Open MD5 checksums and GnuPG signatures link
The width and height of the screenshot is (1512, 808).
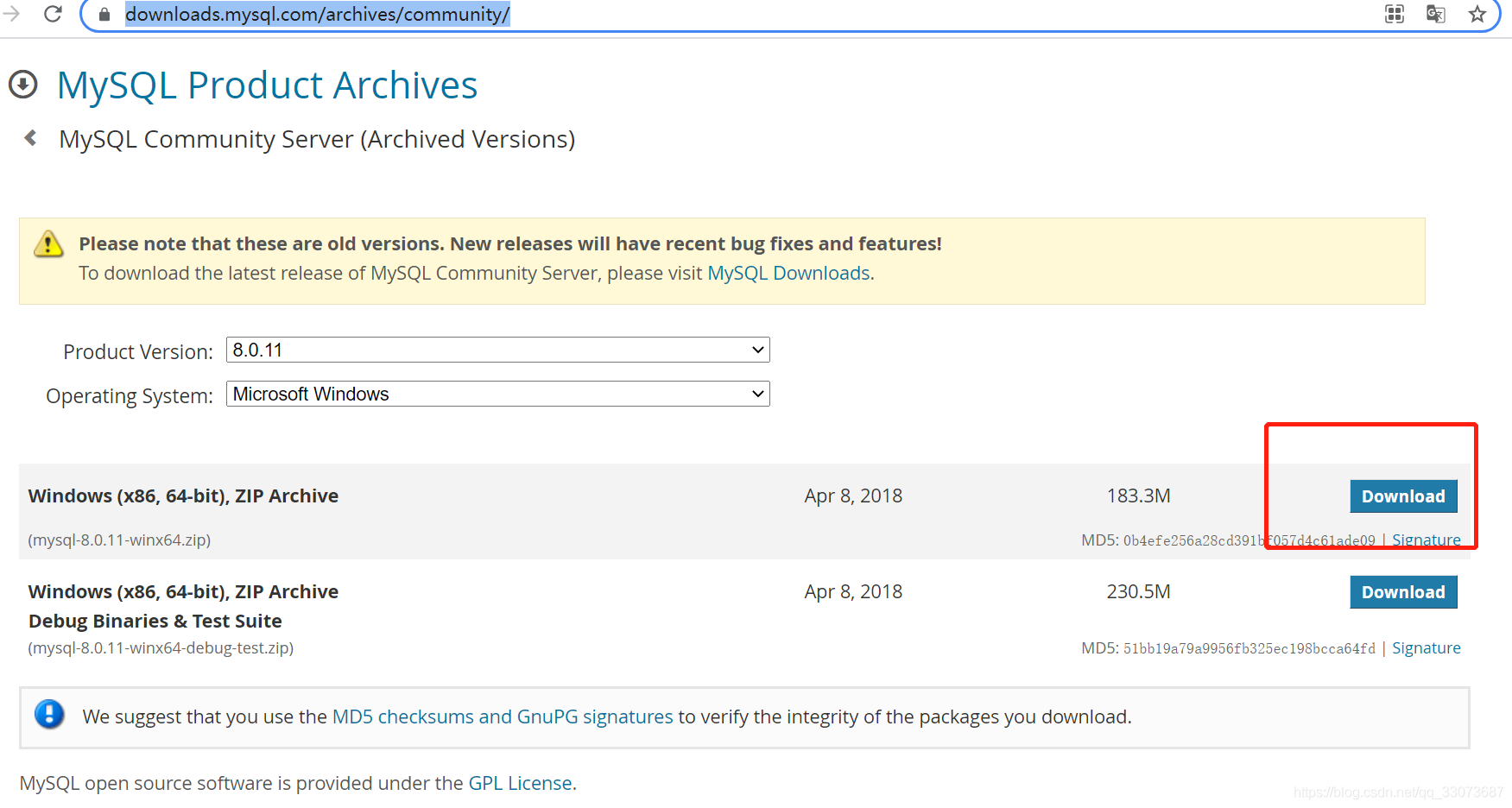[x=503, y=716]
